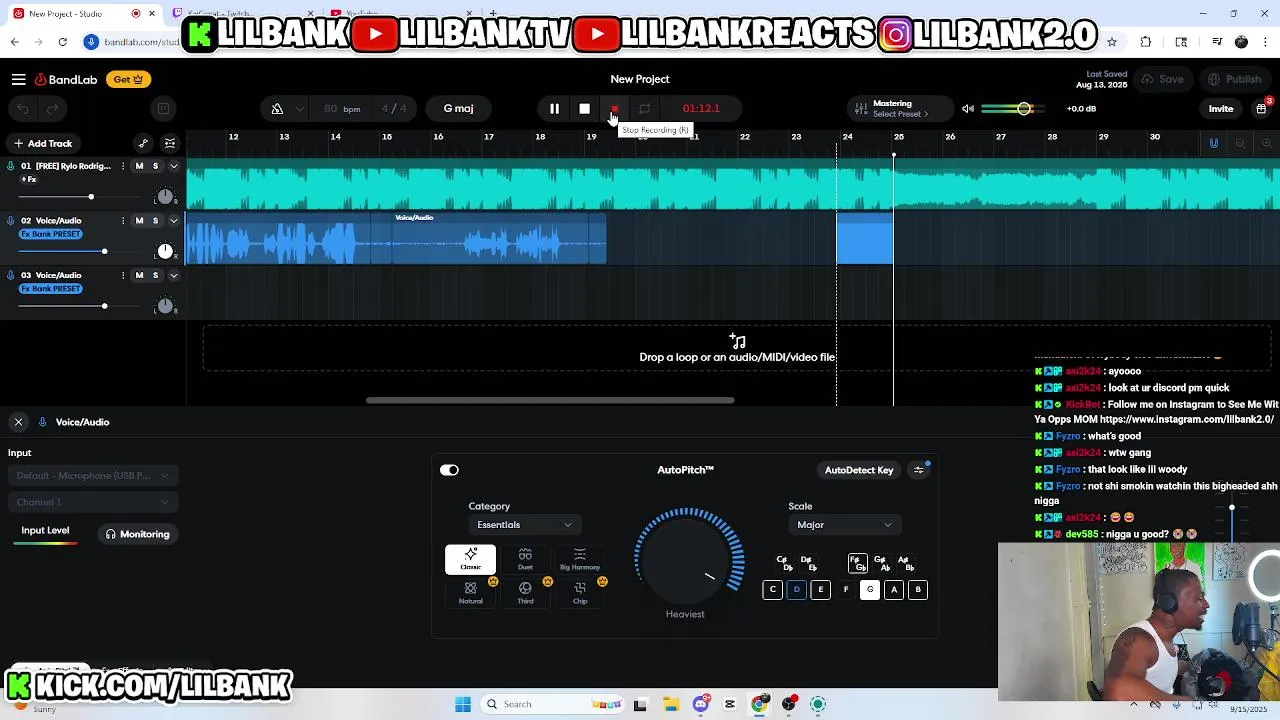Click the Windows Start button in taskbar
Screen dimensions: 1280x720
pyautogui.click(x=463, y=704)
